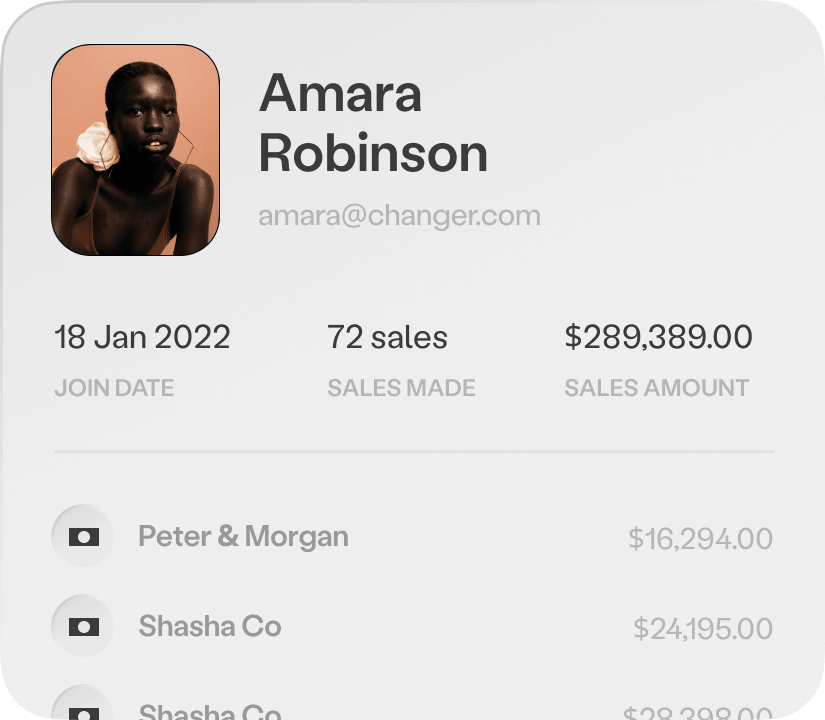Screen dimensions: 825x720
Task: Select the Amara Robinson name heading
Action: tap(373, 123)
